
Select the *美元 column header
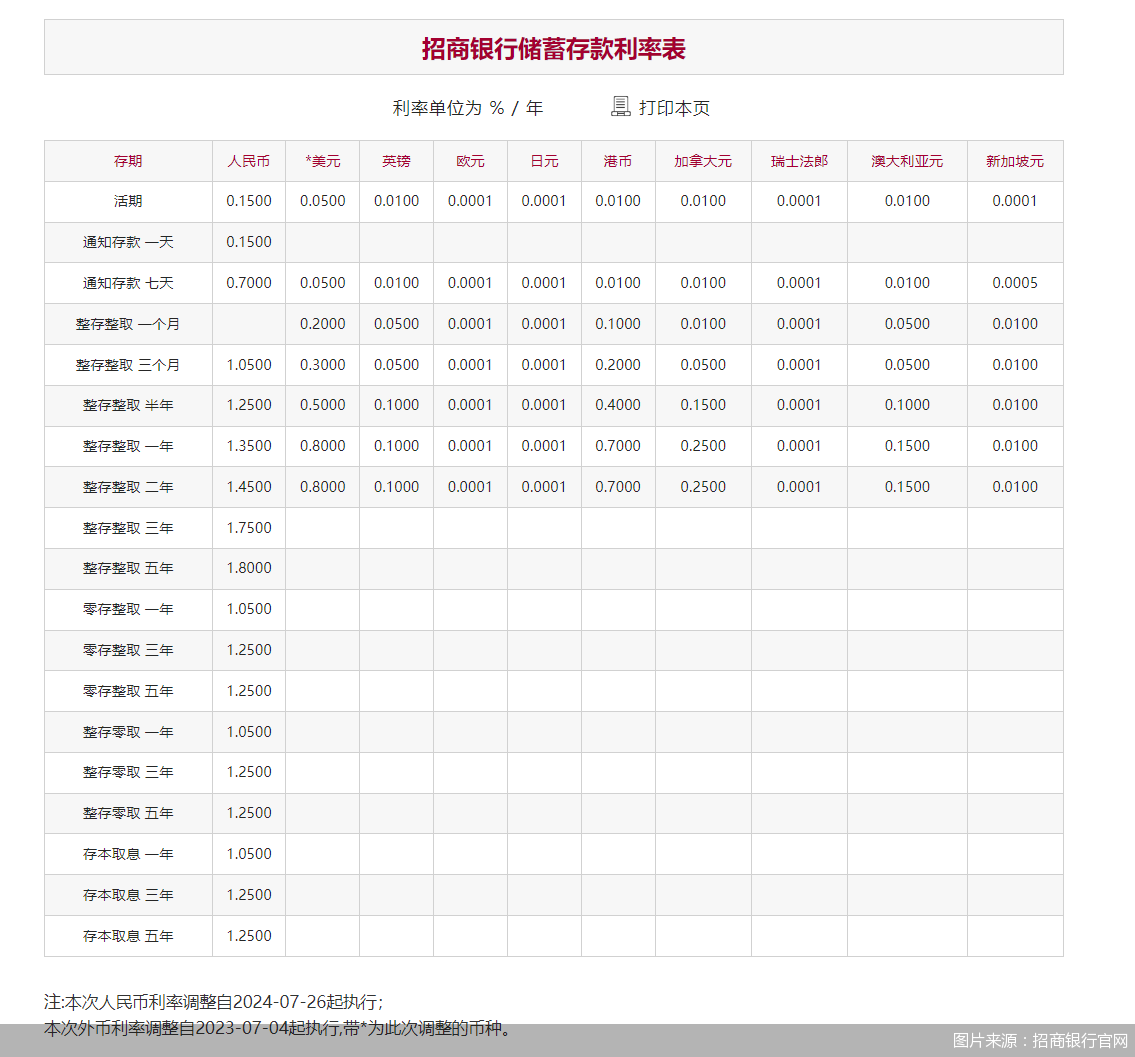click(322, 161)
